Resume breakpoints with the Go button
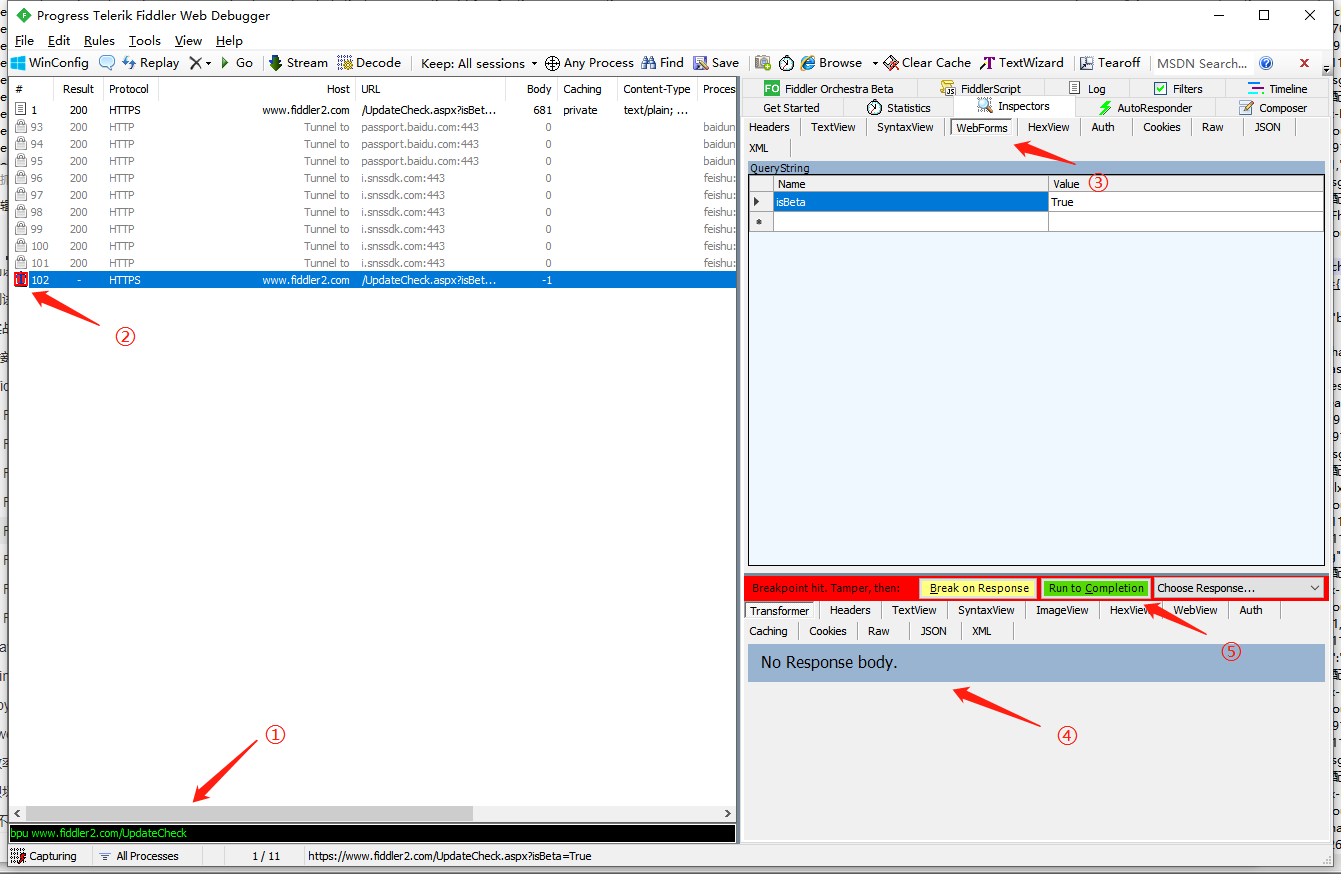The width and height of the screenshot is (1341, 874). [236, 62]
